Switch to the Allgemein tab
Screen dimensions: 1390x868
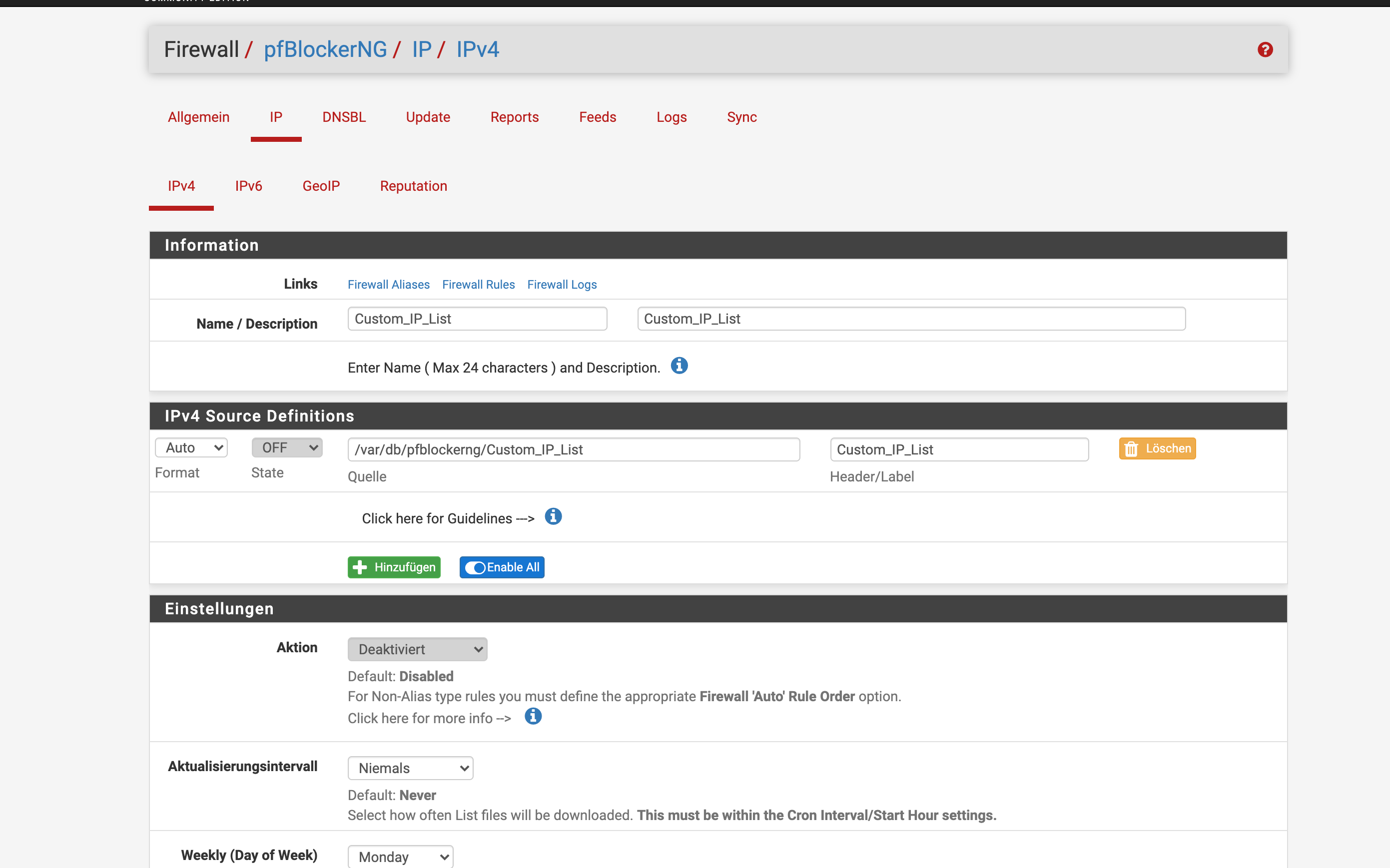click(199, 117)
